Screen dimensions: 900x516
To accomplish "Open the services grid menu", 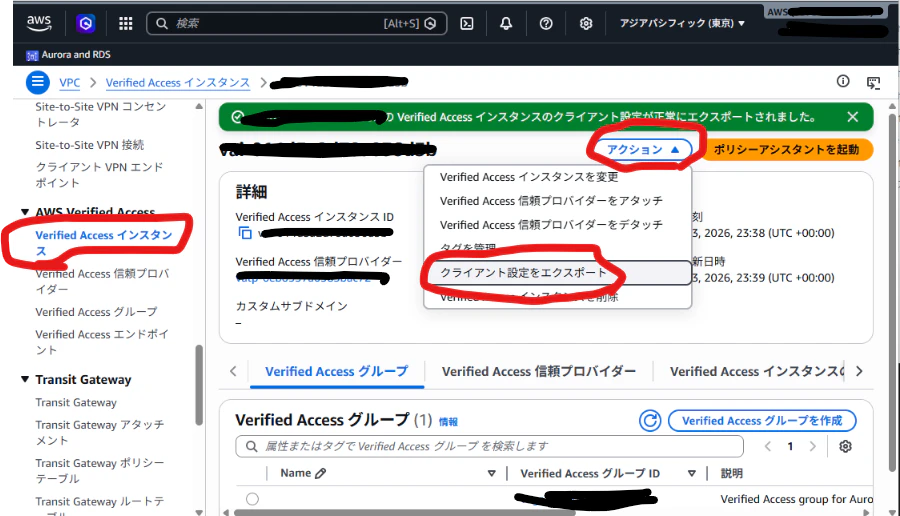I will click(126, 24).
